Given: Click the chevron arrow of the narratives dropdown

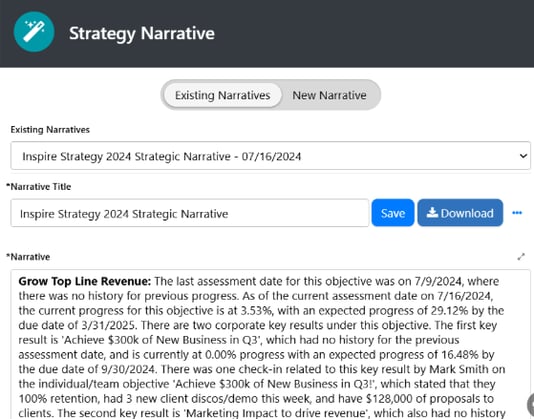Looking at the screenshot, I should 523,156.
